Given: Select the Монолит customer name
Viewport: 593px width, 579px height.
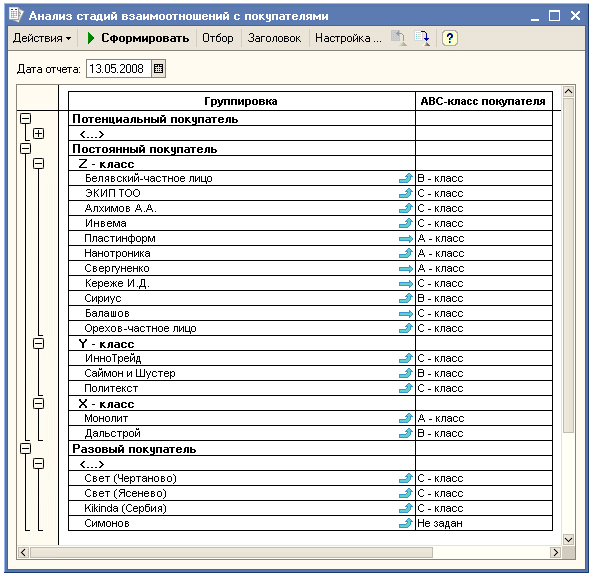Looking at the screenshot, I should [106, 418].
